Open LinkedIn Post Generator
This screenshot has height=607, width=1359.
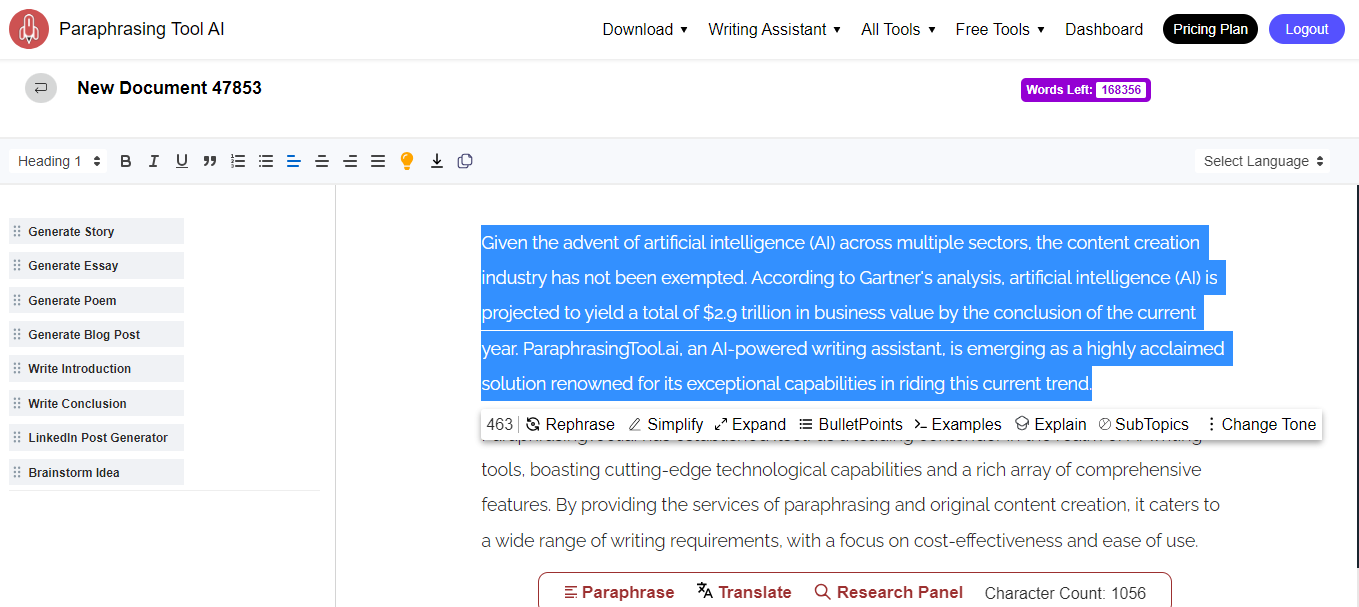(96, 437)
